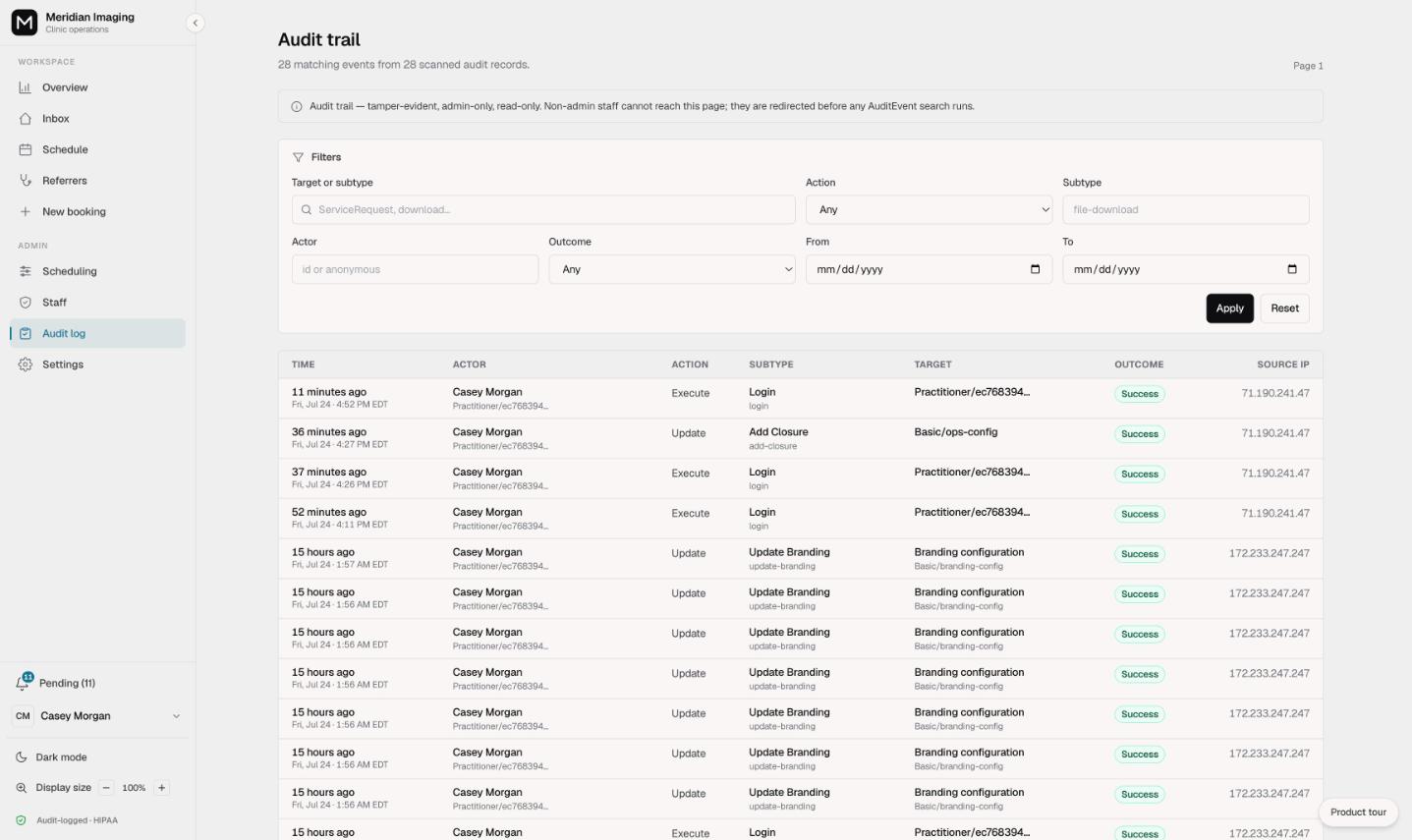Image resolution: width=1412 pixels, height=840 pixels.
Task: Focus the Target or subtype search field
Action: (543, 209)
